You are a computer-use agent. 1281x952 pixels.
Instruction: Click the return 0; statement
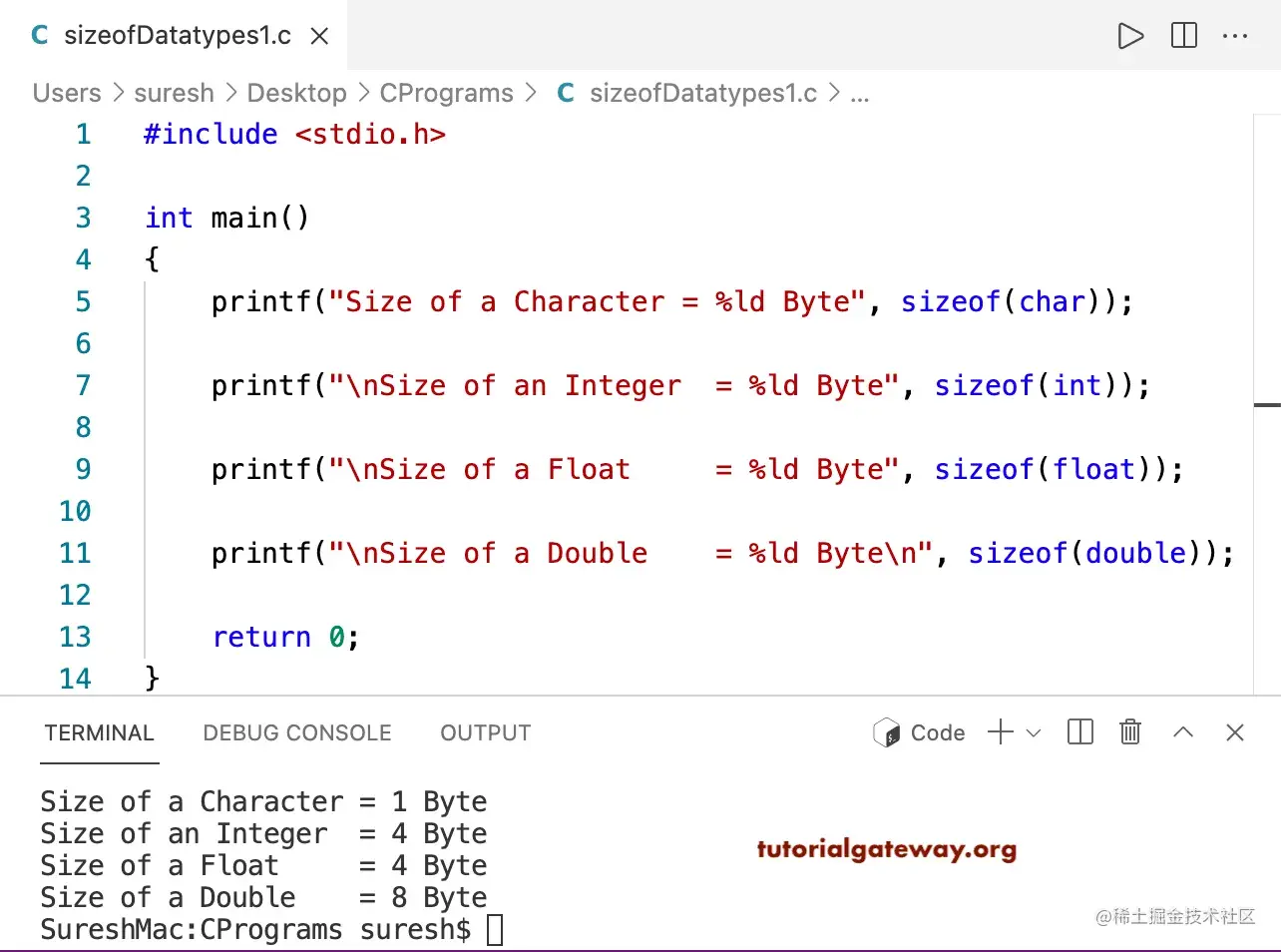[x=285, y=637]
